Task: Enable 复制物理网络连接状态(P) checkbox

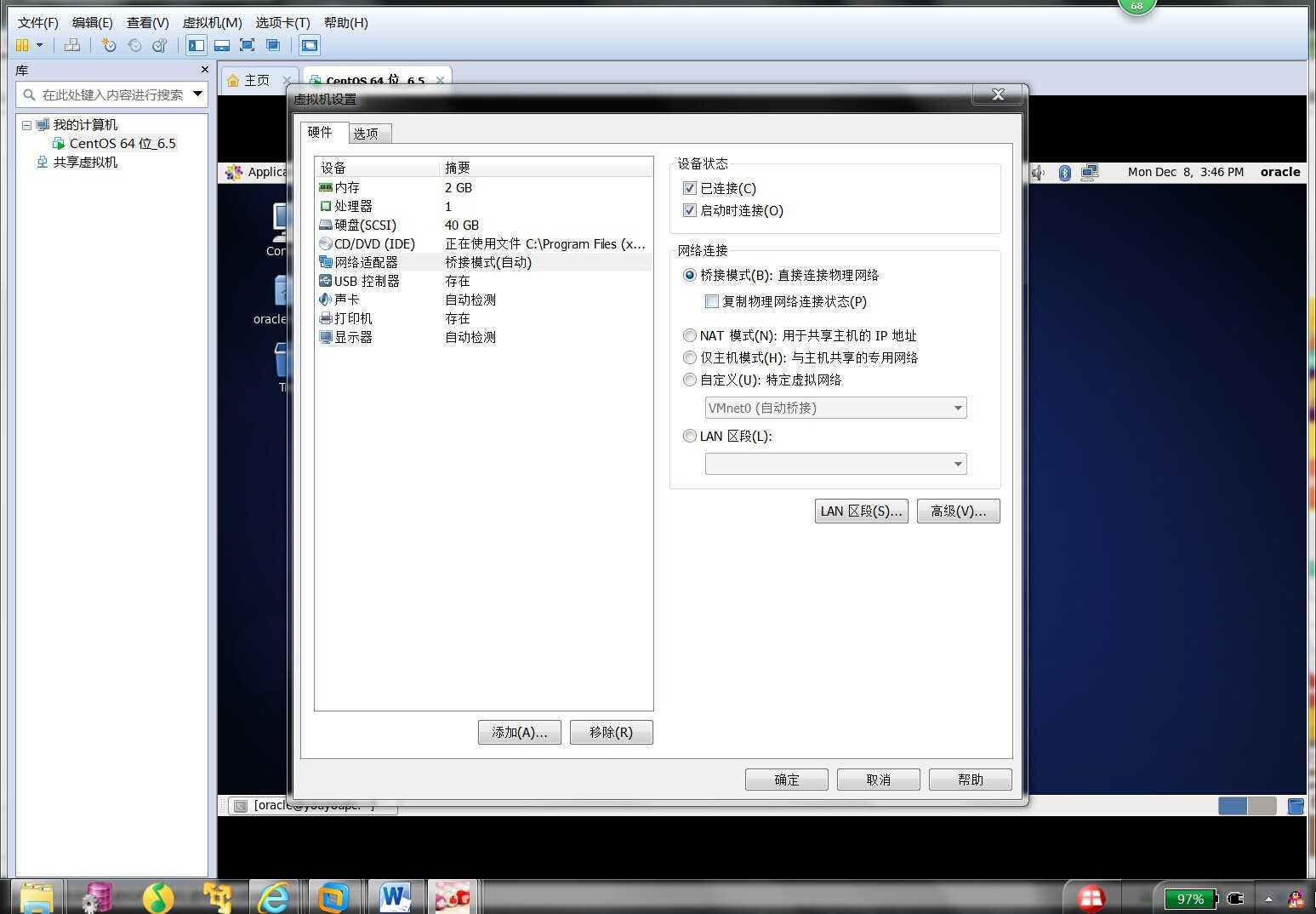Action: (712, 301)
